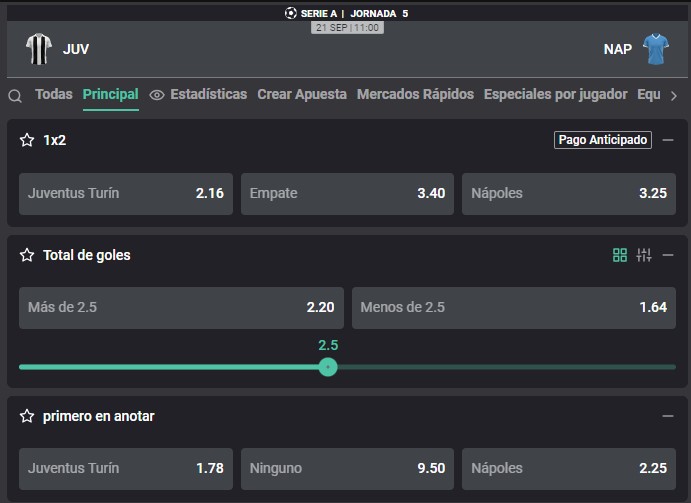This screenshot has width=691, height=503.
Task: Click the Juventus striped jersey icon
Action: [39, 49]
